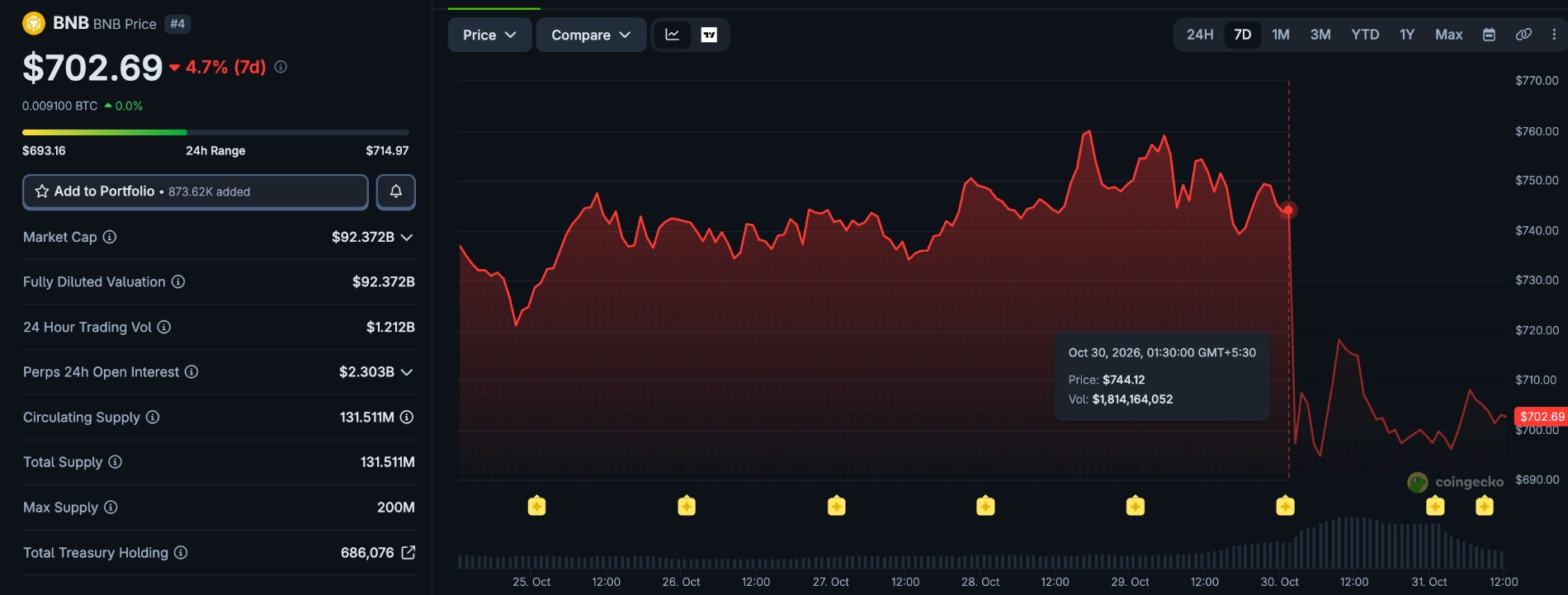The height and width of the screenshot is (595, 1568).
Task: Click the 24h Range progress bar
Action: click(215, 132)
